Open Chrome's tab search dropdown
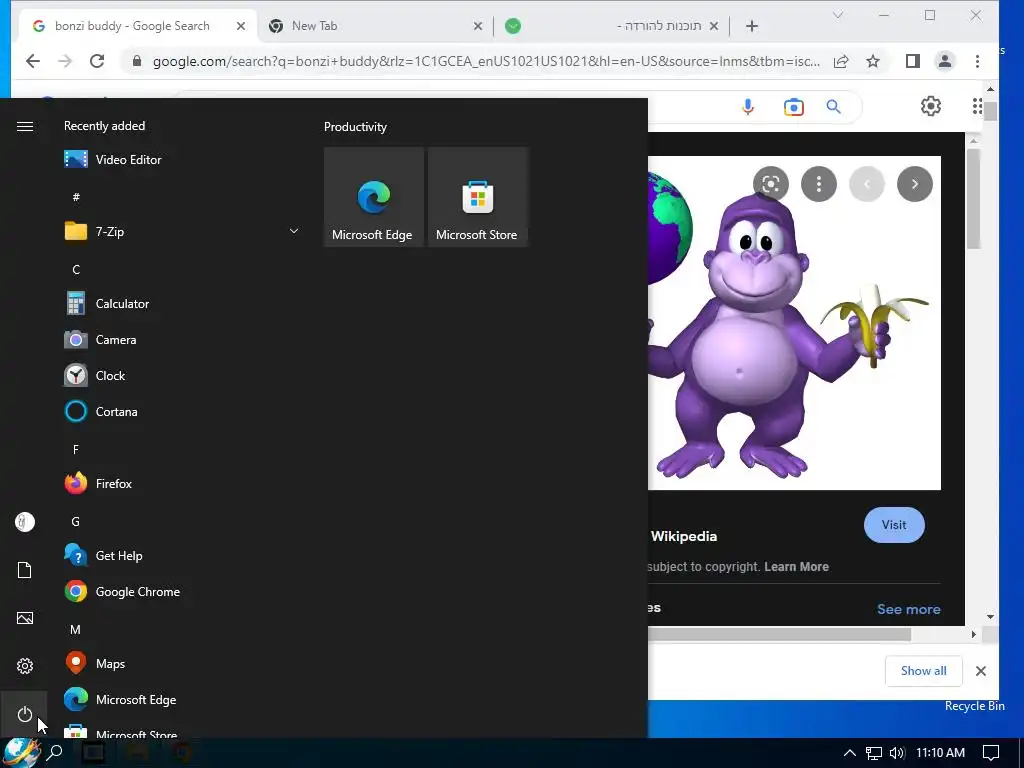The height and width of the screenshot is (768, 1024). coord(838,15)
